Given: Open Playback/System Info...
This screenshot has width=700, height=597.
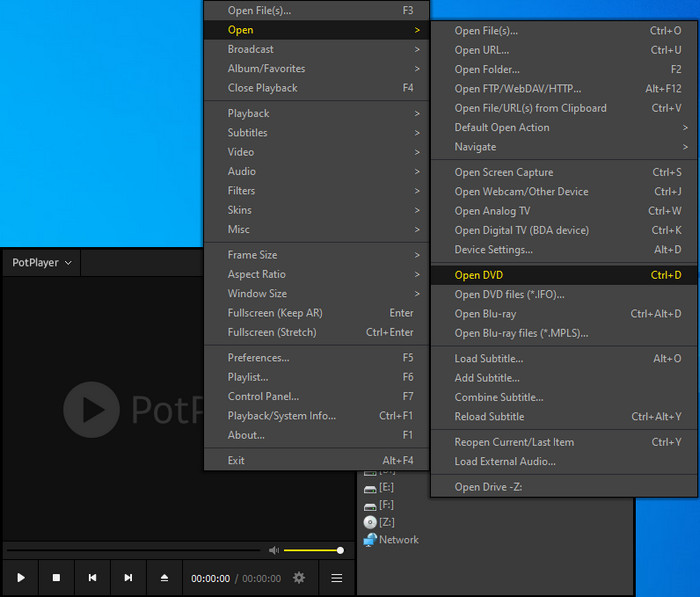Looking at the screenshot, I should [x=317, y=416].
